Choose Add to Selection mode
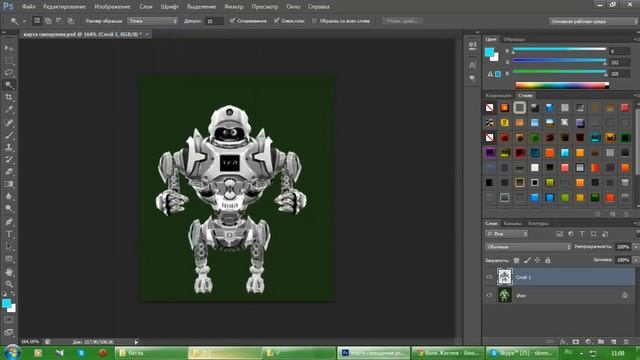The height and width of the screenshot is (360, 640). pos(48,20)
